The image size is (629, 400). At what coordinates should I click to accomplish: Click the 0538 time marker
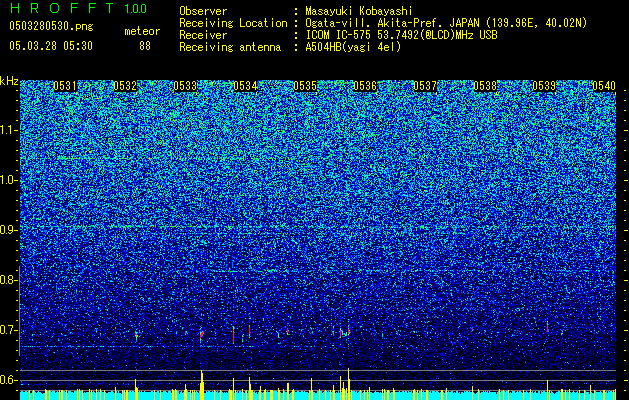coord(485,86)
